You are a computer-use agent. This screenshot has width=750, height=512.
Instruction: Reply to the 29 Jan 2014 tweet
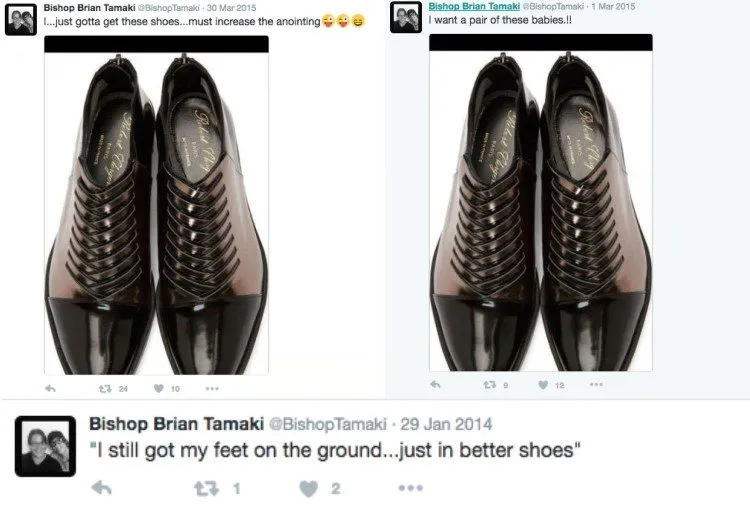[101, 488]
